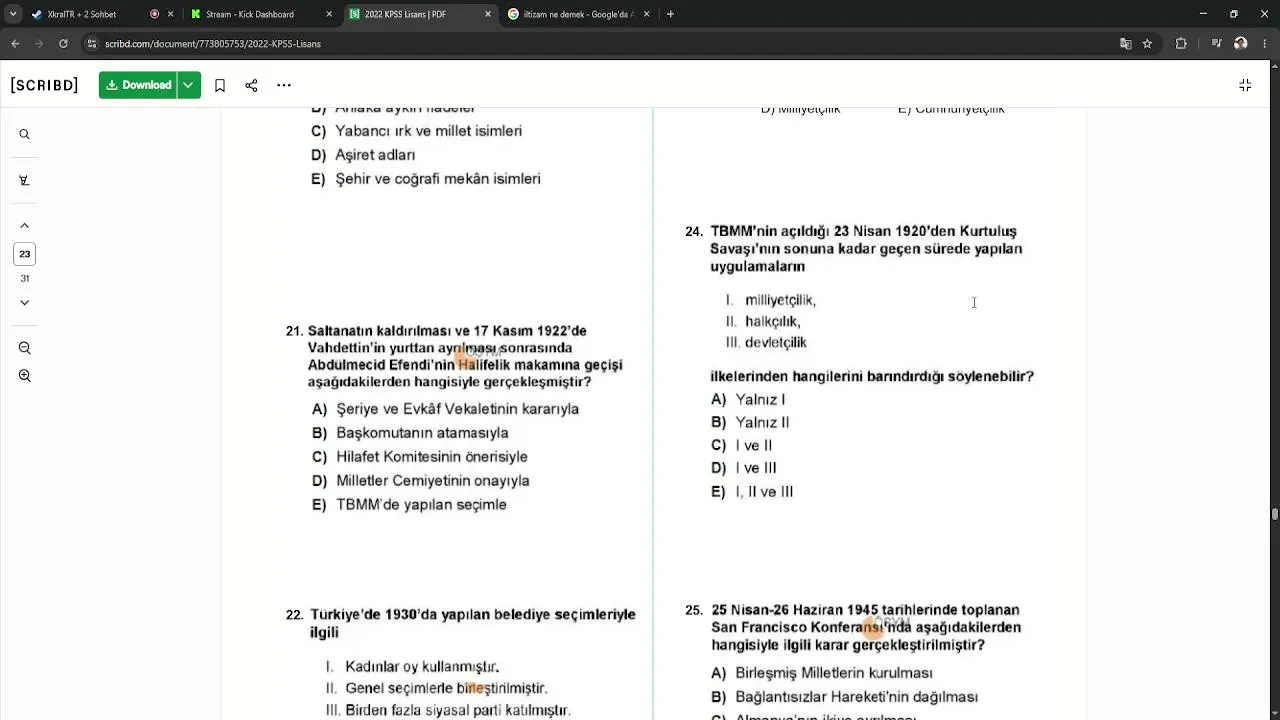The width and height of the screenshot is (1280, 720).
Task: Go to next page with down chevron
Action: (x=25, y=302)
